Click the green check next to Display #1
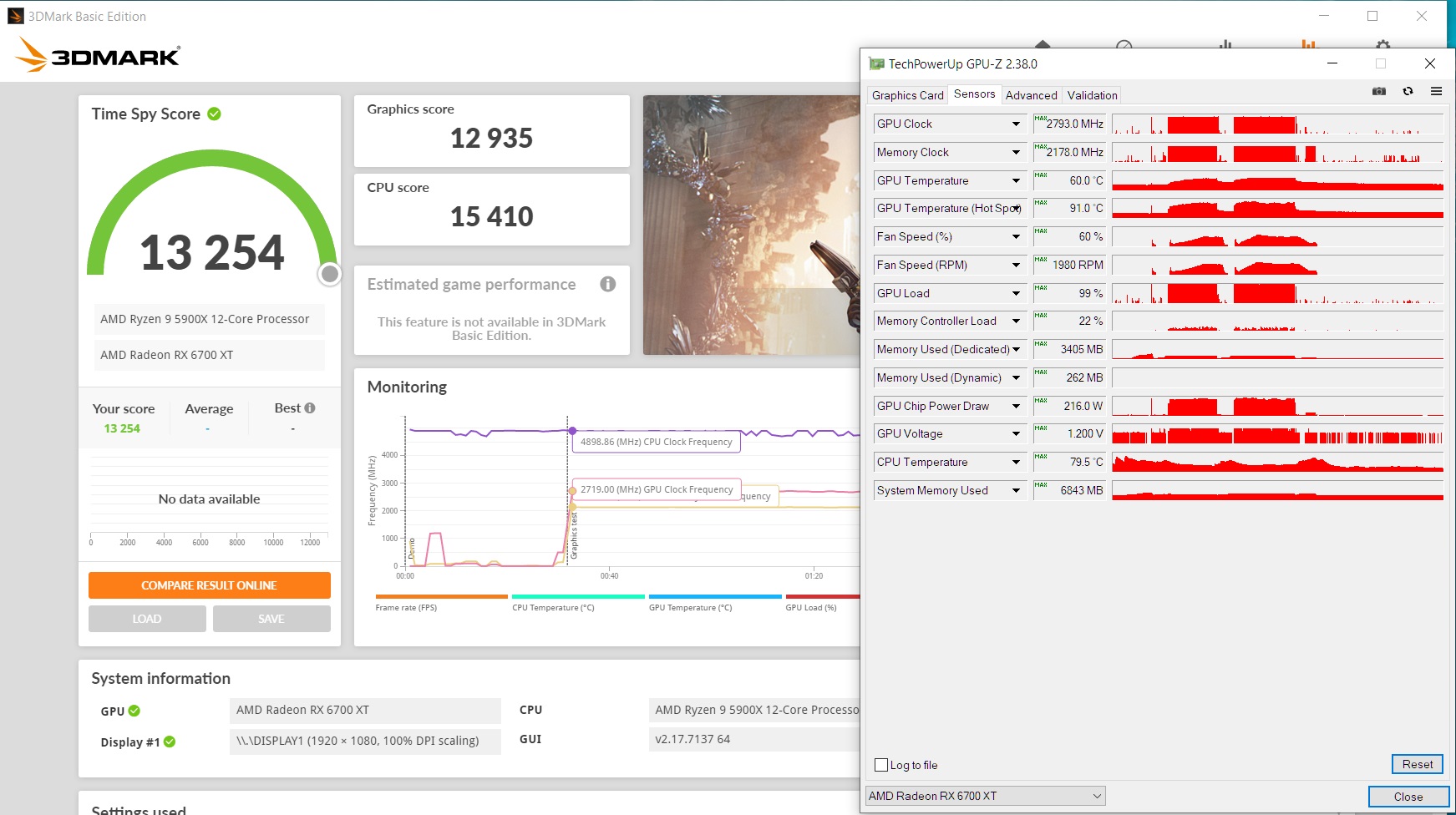Viewport: 1456px width, 815px height. coord(170,742)
